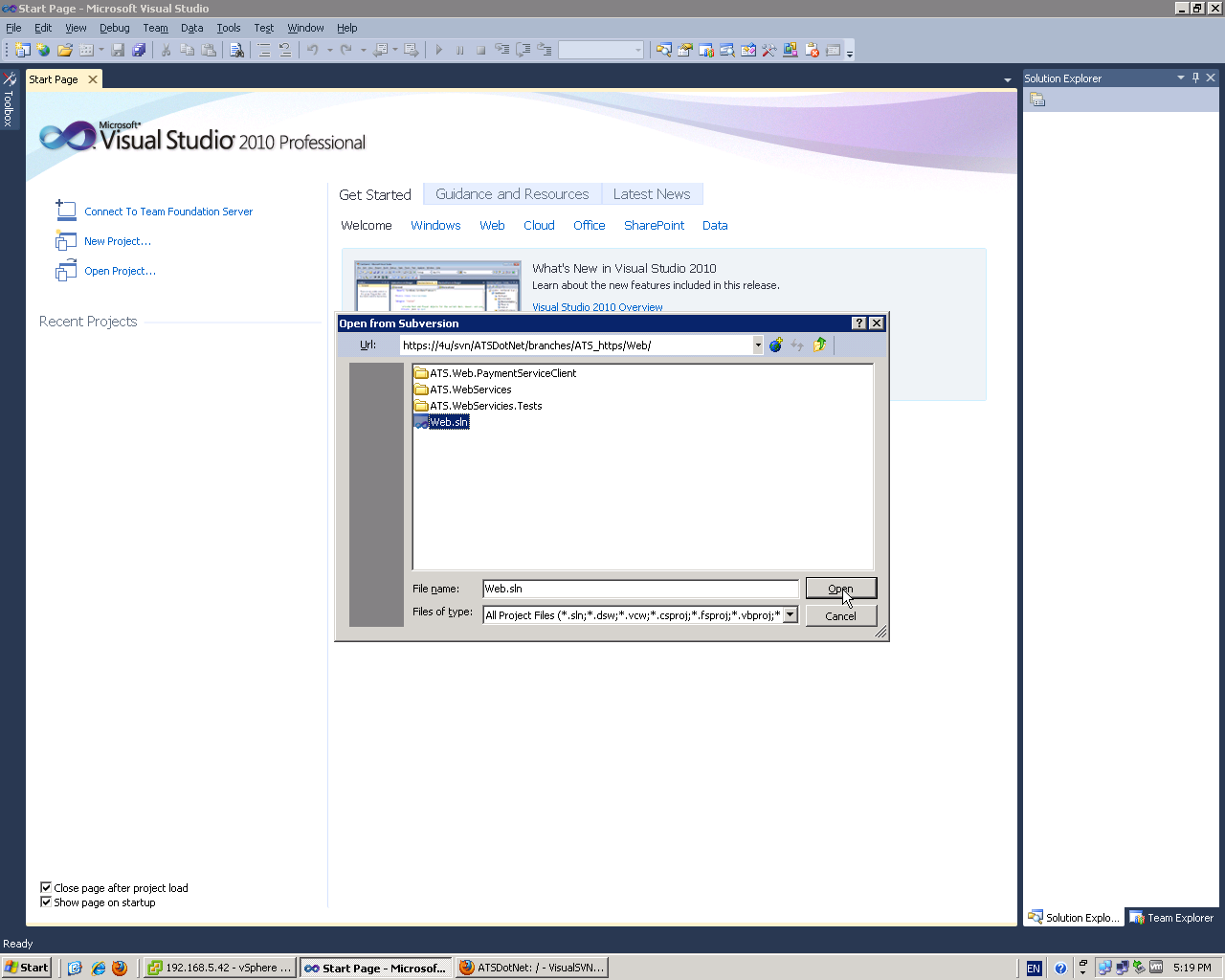
Task: Click the Open File toolbar icon
Action: tap(64, 50)
